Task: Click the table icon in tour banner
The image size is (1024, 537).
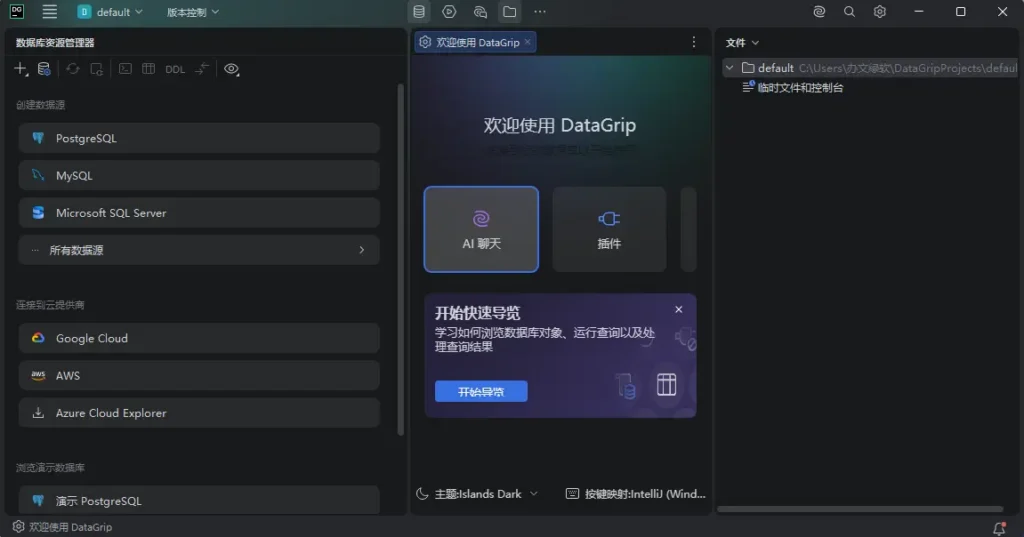Action: (666, 384)
